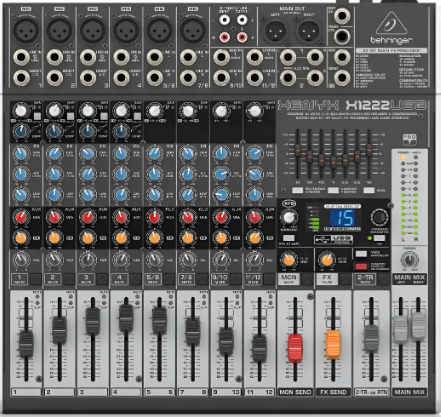Click the phones level knob above MAIN MIX
Screen dimensions: 441x417
coord(410,259)
